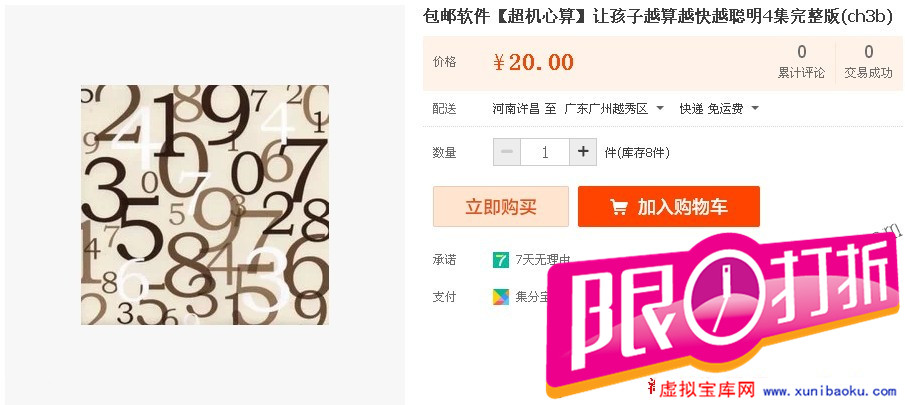Click 加入购物车 add to cart button
Image resolution: width=905 pixels, height=405 pixels.
[x=669, y=207]
